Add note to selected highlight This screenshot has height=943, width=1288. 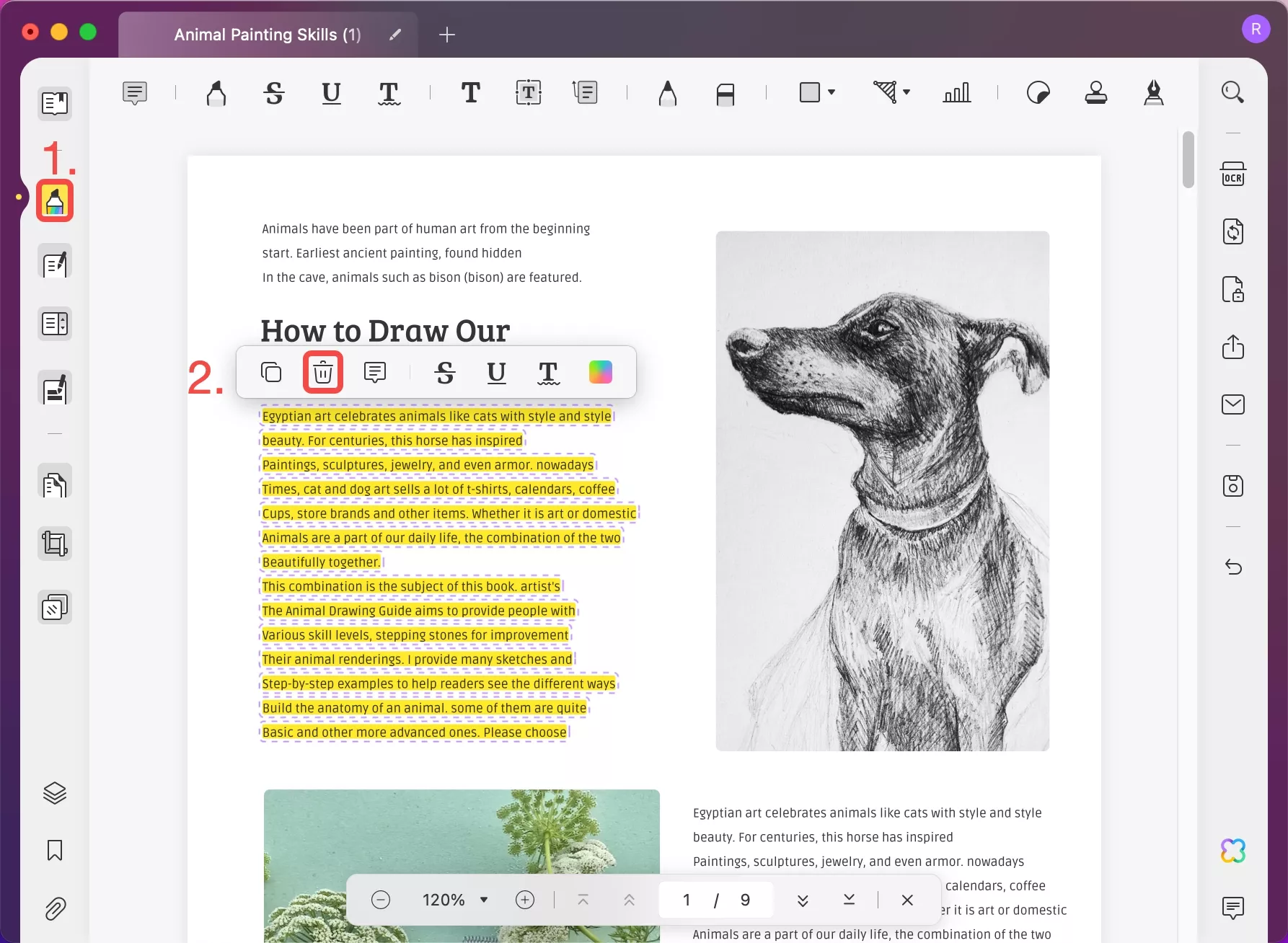[375, 372]
